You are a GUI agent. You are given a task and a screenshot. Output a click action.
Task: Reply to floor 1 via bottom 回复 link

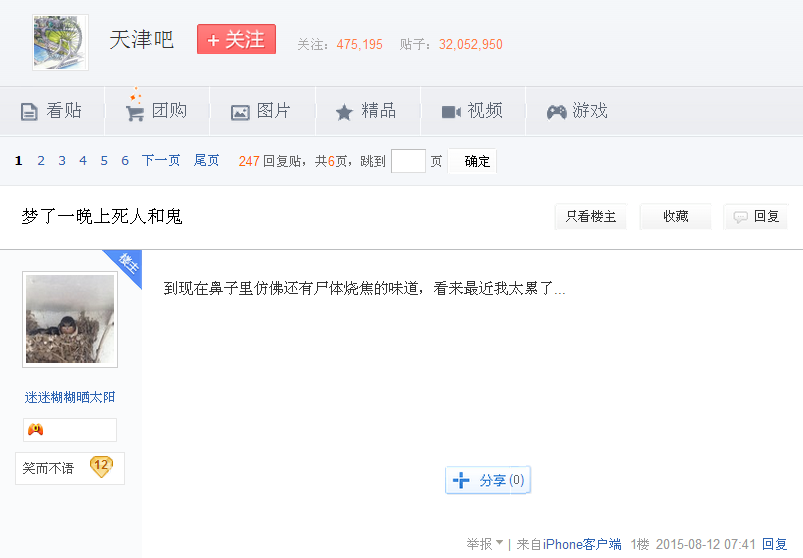(774, 544)
